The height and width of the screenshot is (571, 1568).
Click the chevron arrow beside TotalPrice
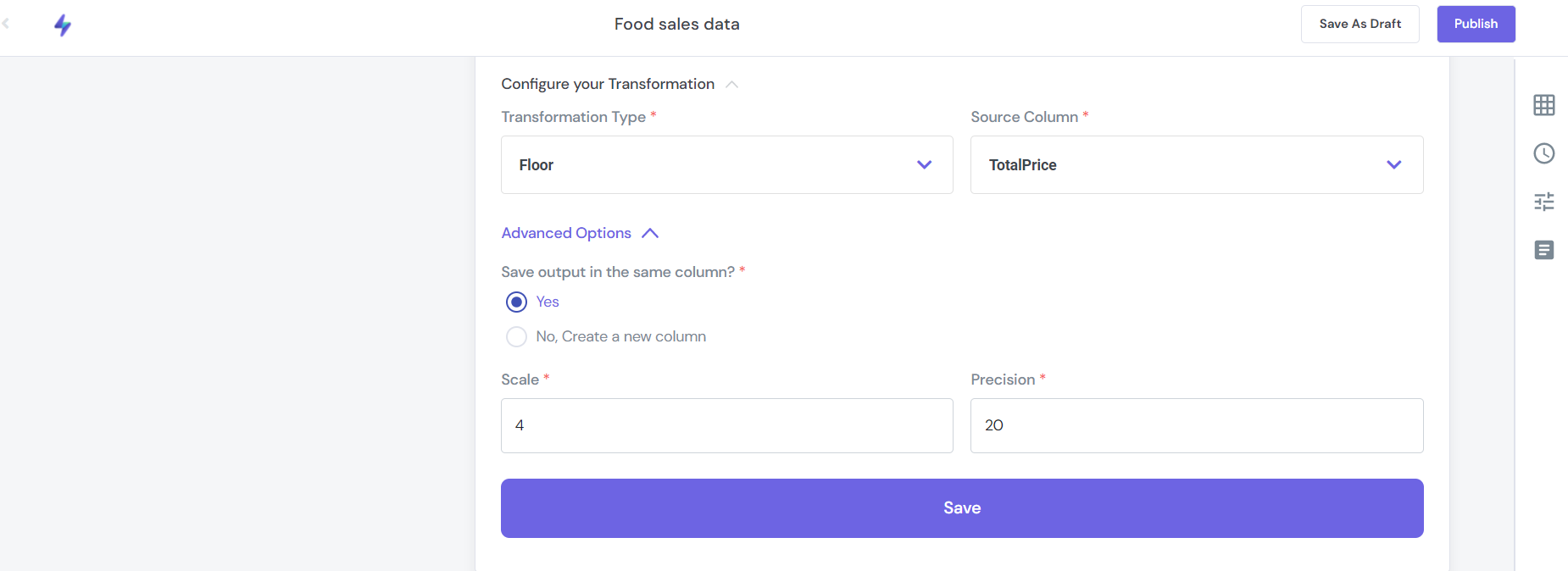(x=1393, y=165)
